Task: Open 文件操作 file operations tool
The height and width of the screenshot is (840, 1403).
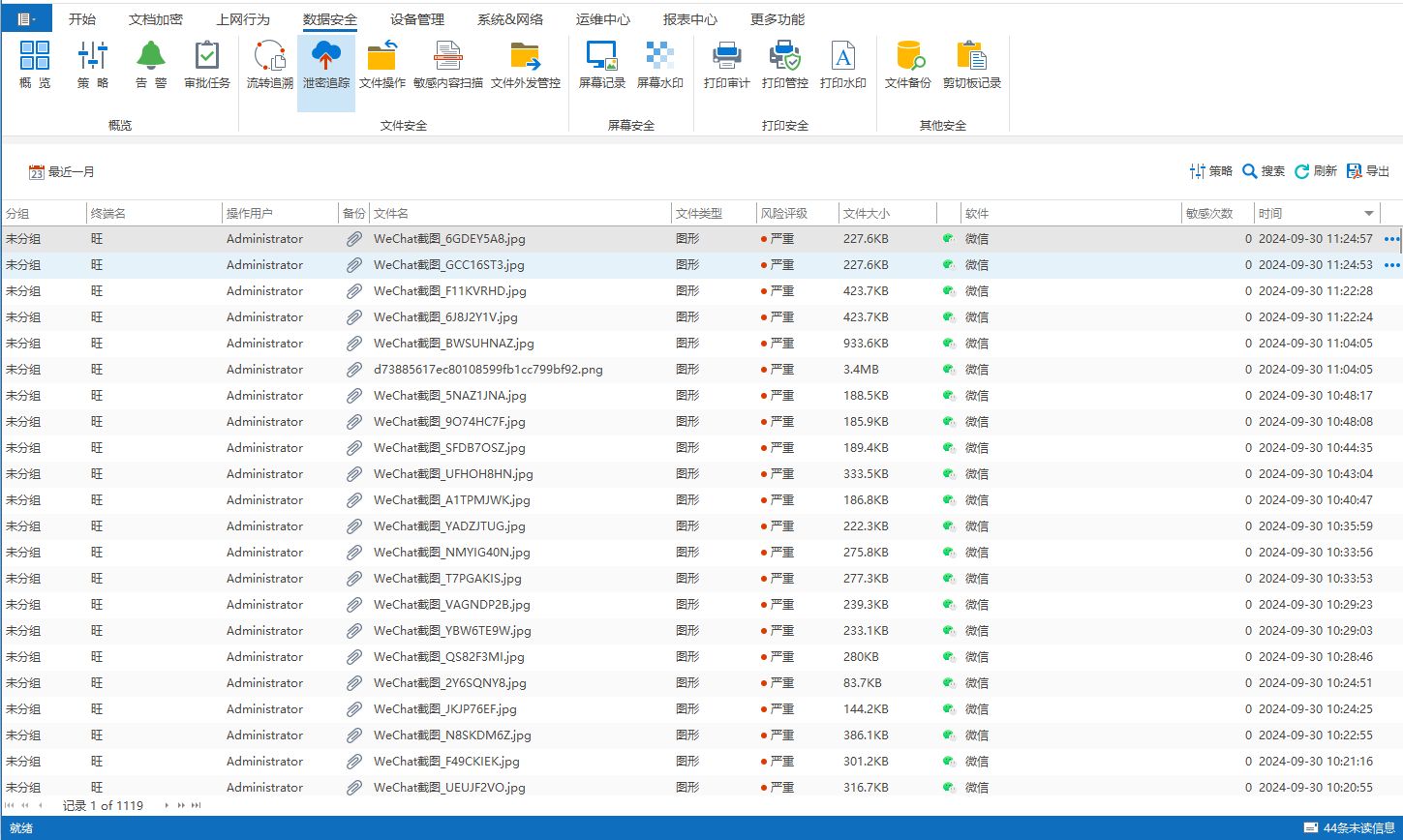Action: coord(382,66)
